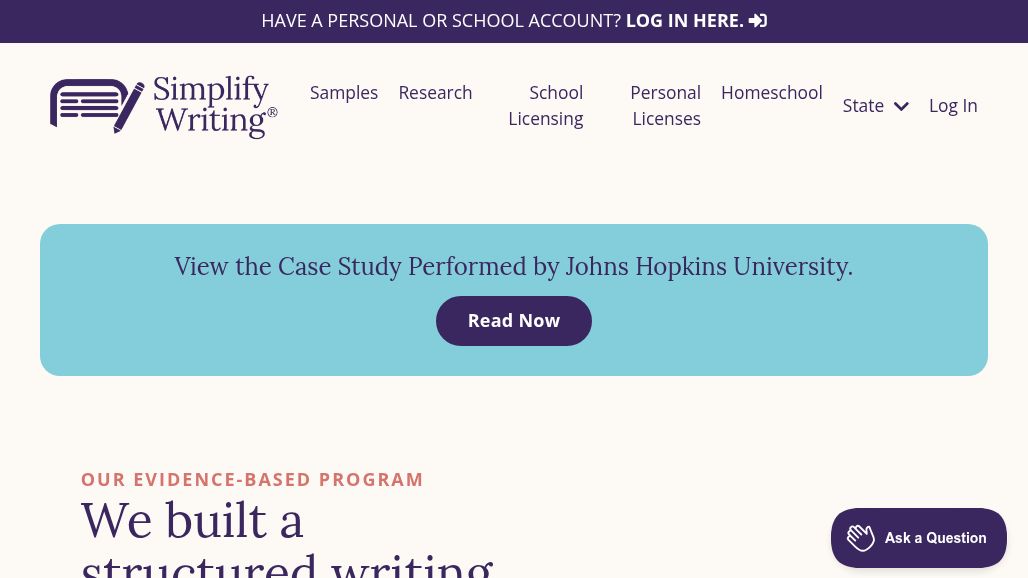1028x578 pixels.
Task: Click the Johns Hopkins case study text
Action: point(514,267)
